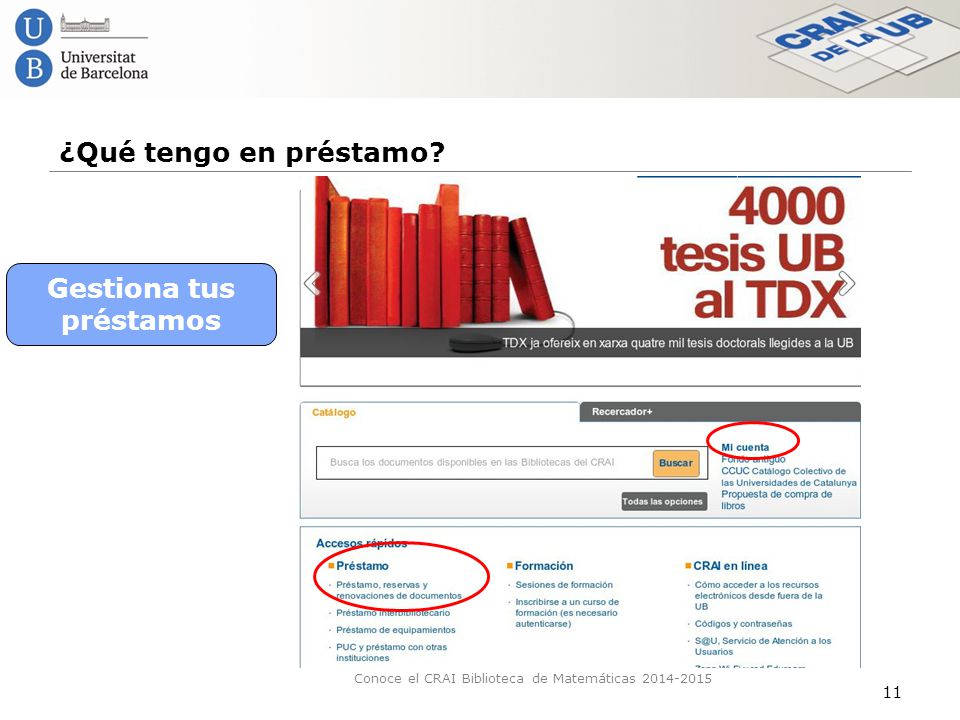Image resolution: width=960 pixels, height=720 pixels.
Task: Open the Mi cuenta link
Action: click(x=745, y=448)
